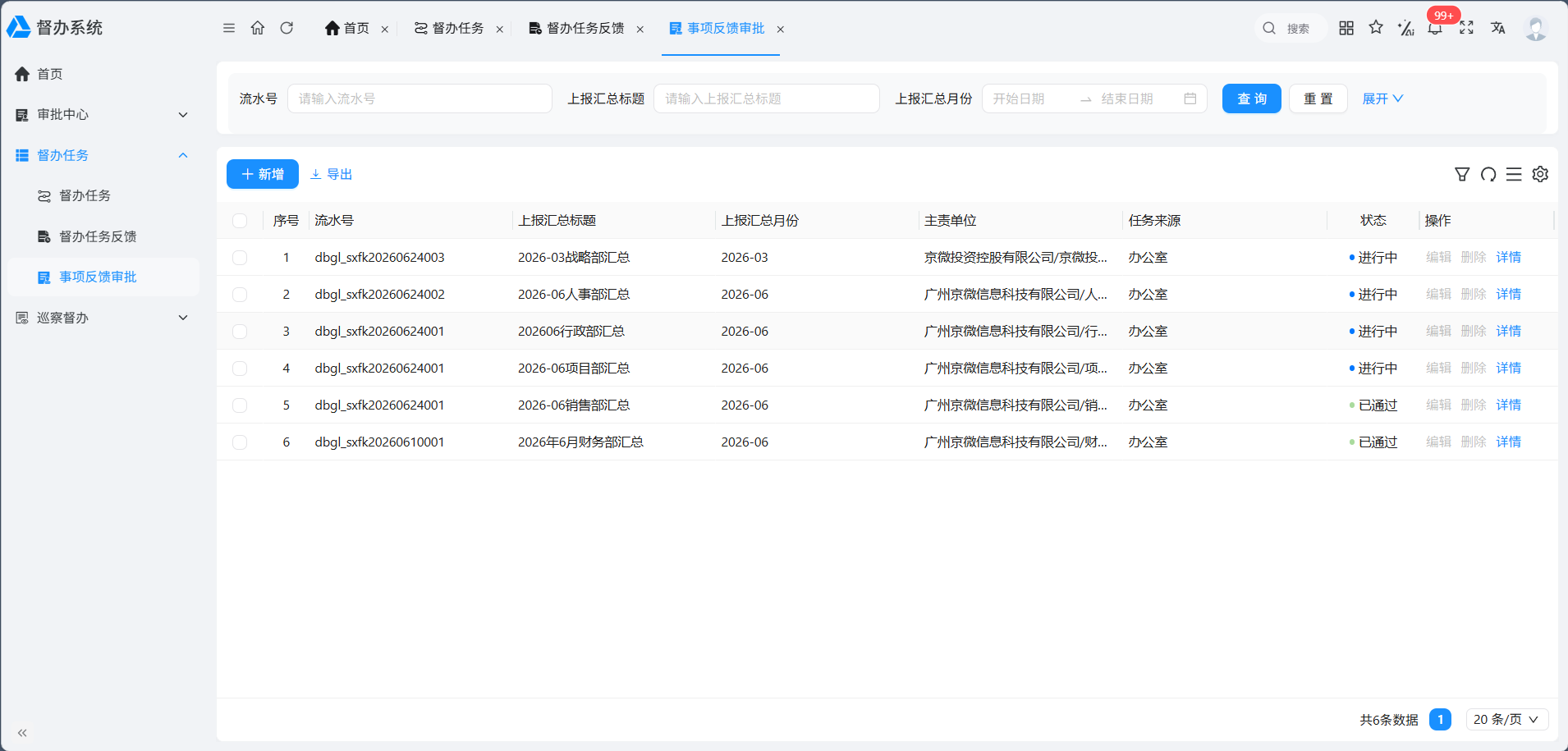Image resolution: width=1568 pixels, height=751 pixels.
Task: Open 详情 link for 2026年6月财务部汇总
Action: (1508, 442)
